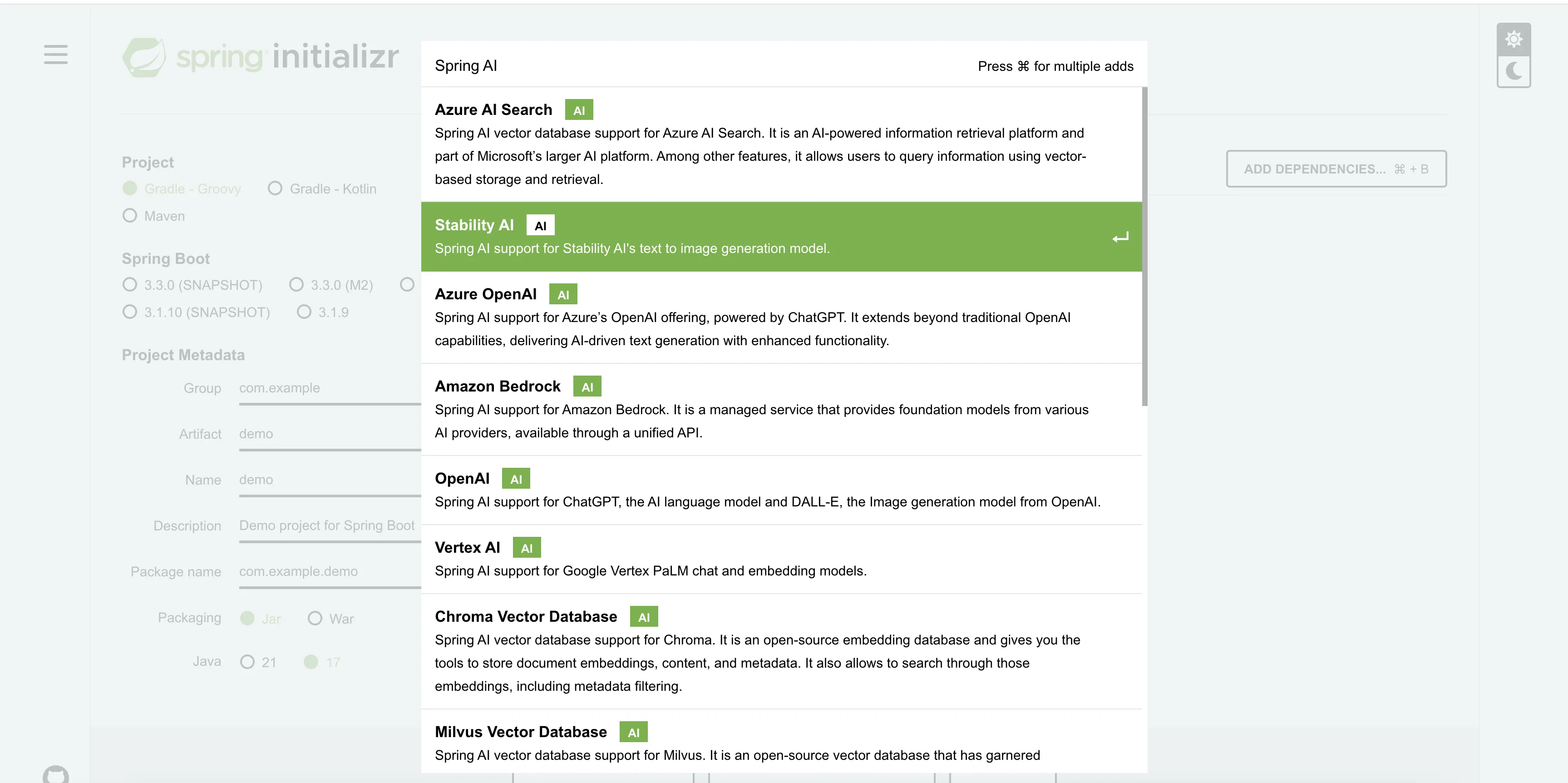The width and height of the screenshot is (1568, 783).
Task: Click the AI tag beside Amazon Bedrock
Action: click(x=587, y=387)
